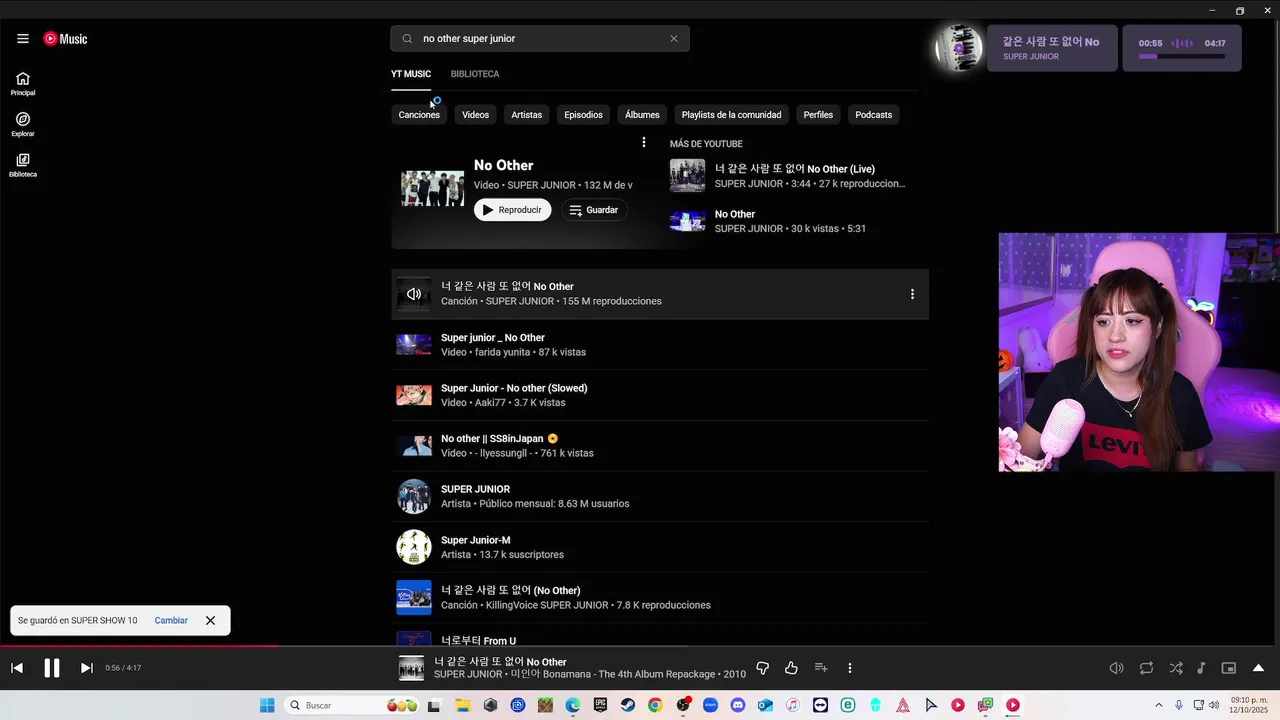This screenshot has width=1280, height=720.
Task: Click the Reproducir button
Action: 512,210
